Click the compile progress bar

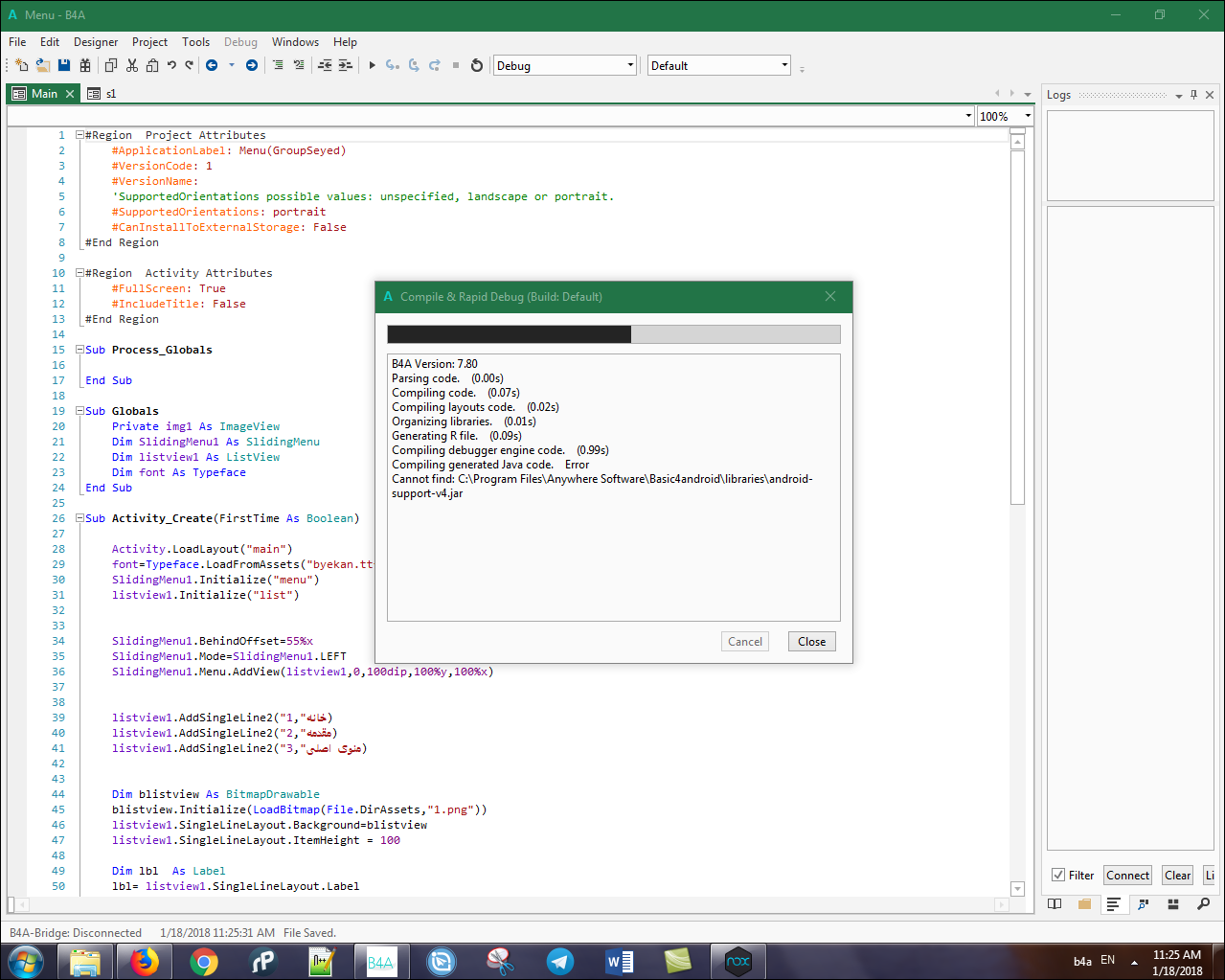click(x=613, y=334)
